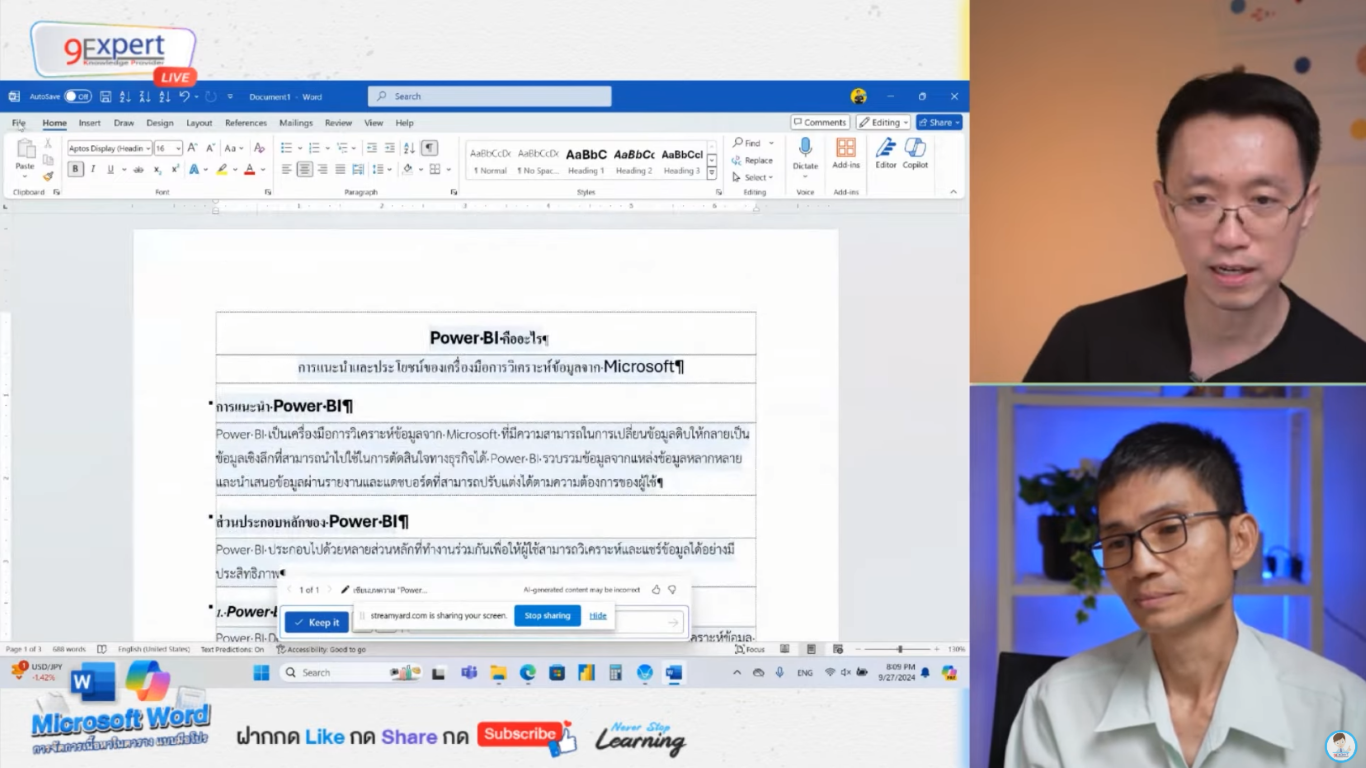Open the font size dropdown
Image resolution: width=1366 pixels, height=768 pixels.
(x=178, y=148)
